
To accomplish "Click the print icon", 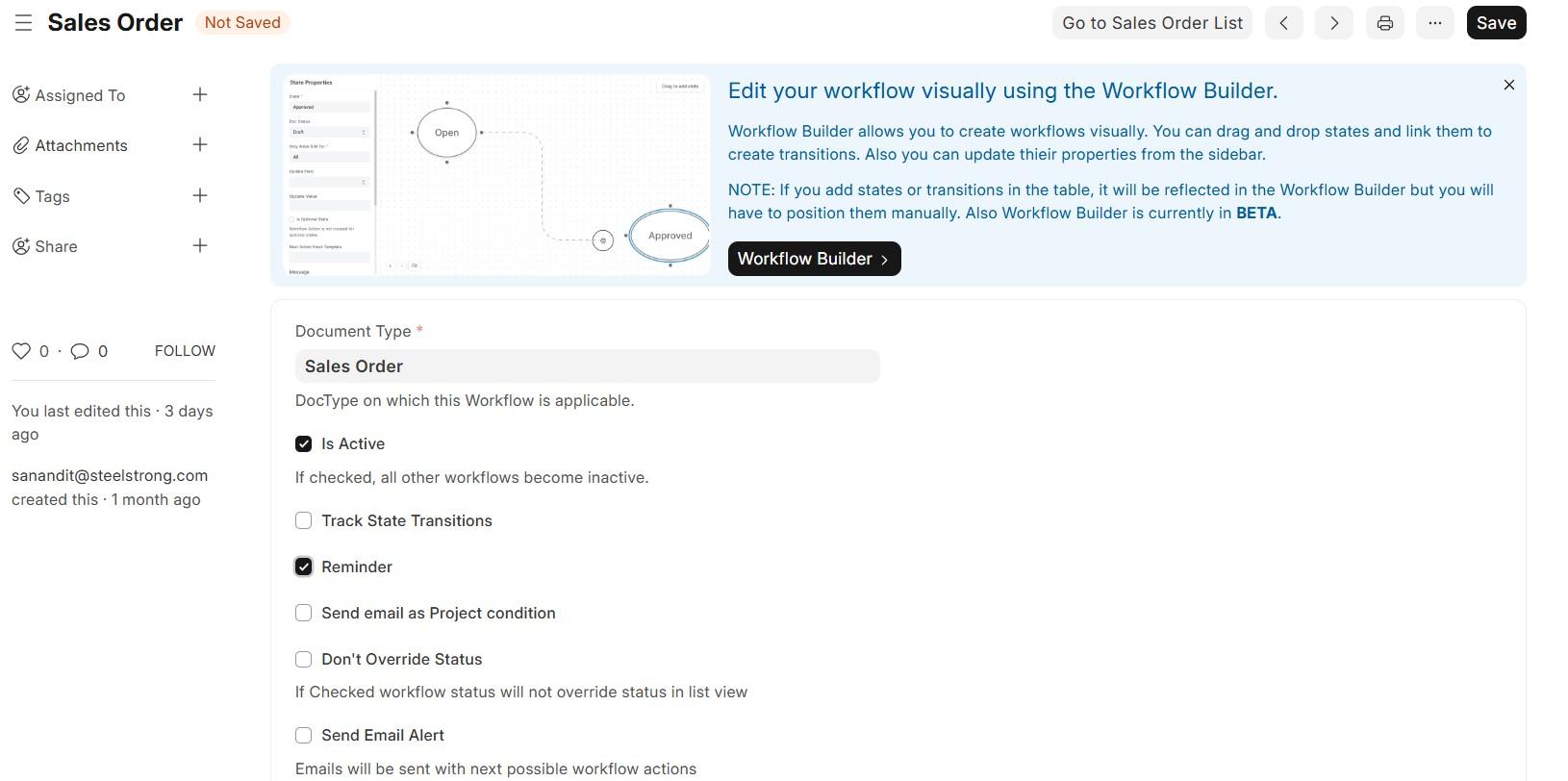I will (x=1384, y=23).
